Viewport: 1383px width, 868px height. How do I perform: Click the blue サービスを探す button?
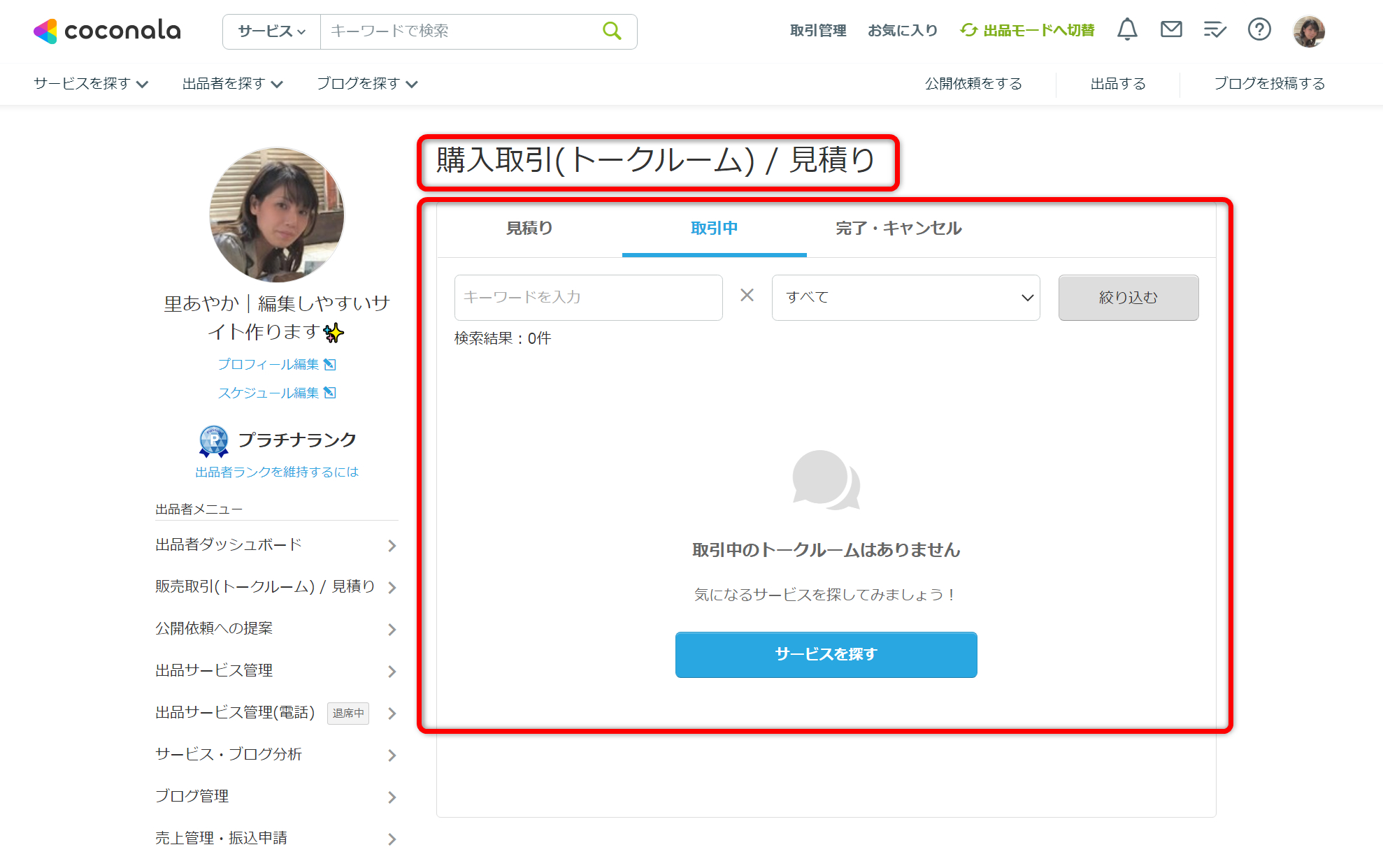tap(826, 655)
